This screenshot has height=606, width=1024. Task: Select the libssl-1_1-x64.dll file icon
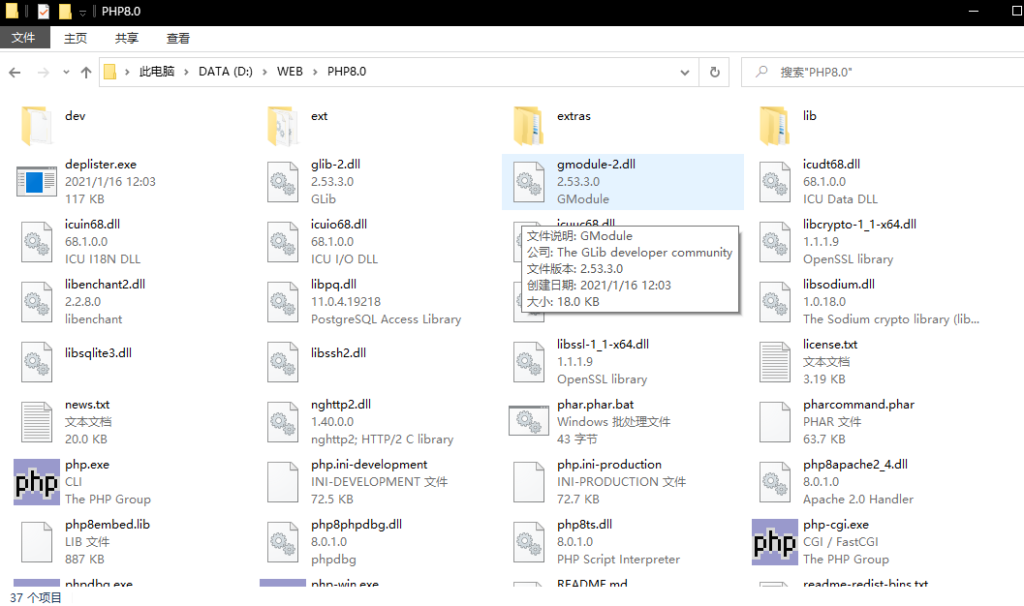529,362
